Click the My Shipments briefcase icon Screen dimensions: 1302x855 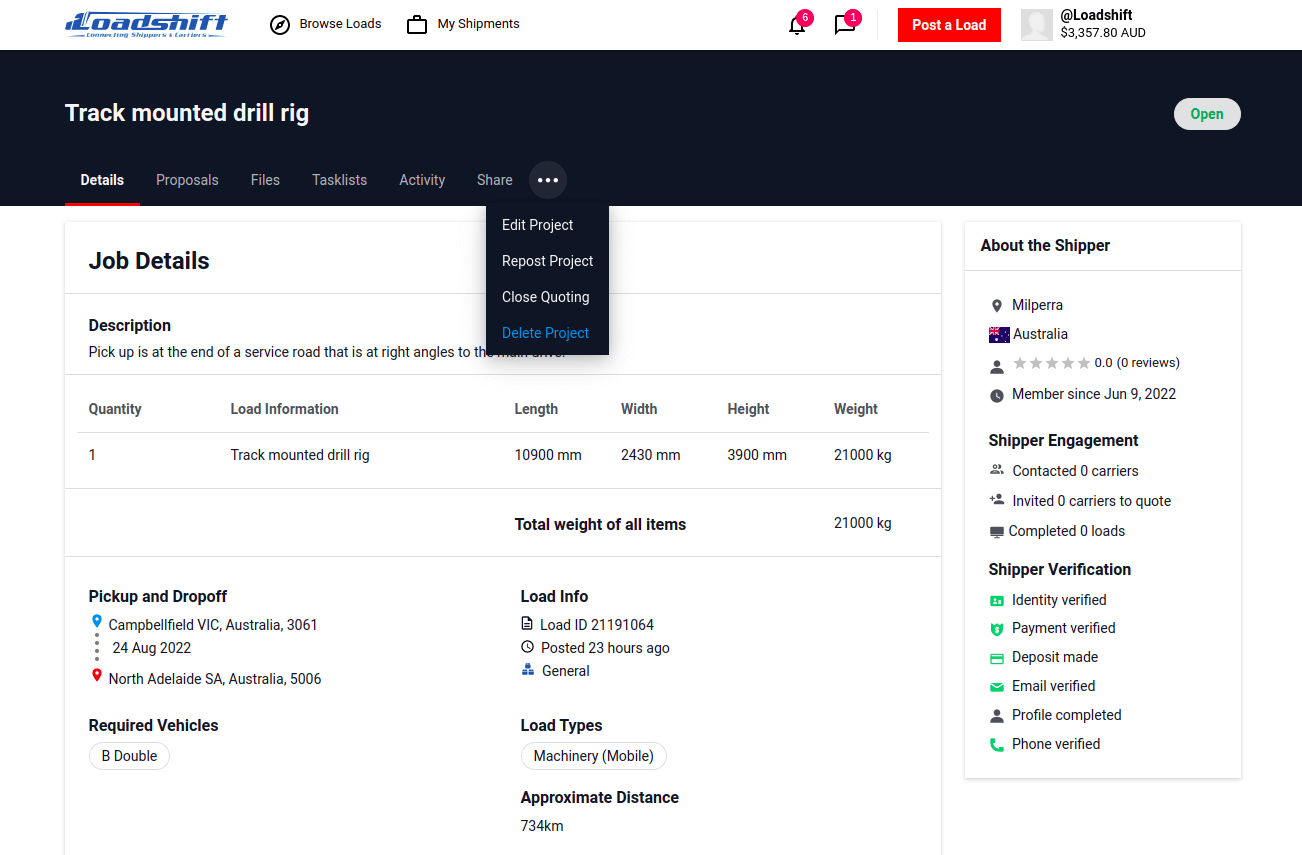(416, 23)
